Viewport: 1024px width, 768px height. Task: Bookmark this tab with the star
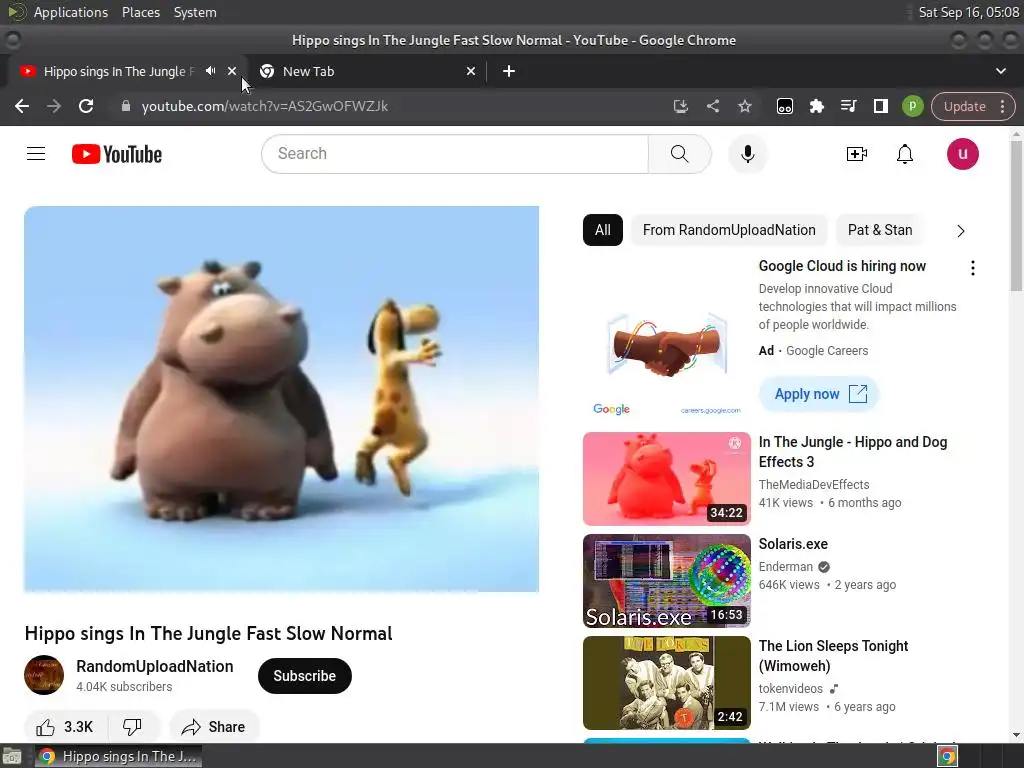click(744, 106)
